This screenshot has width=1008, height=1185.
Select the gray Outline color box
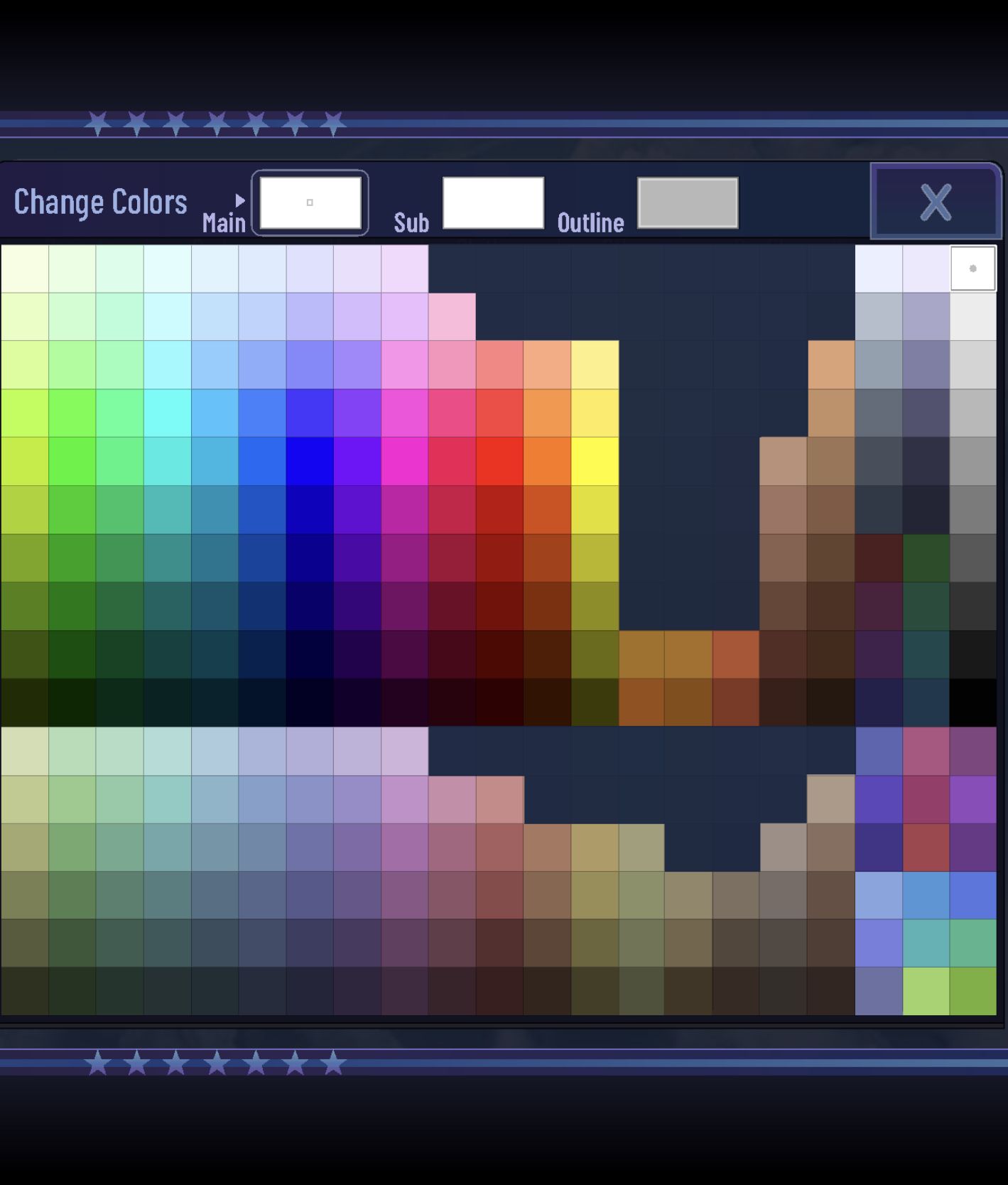pos(688,202)
